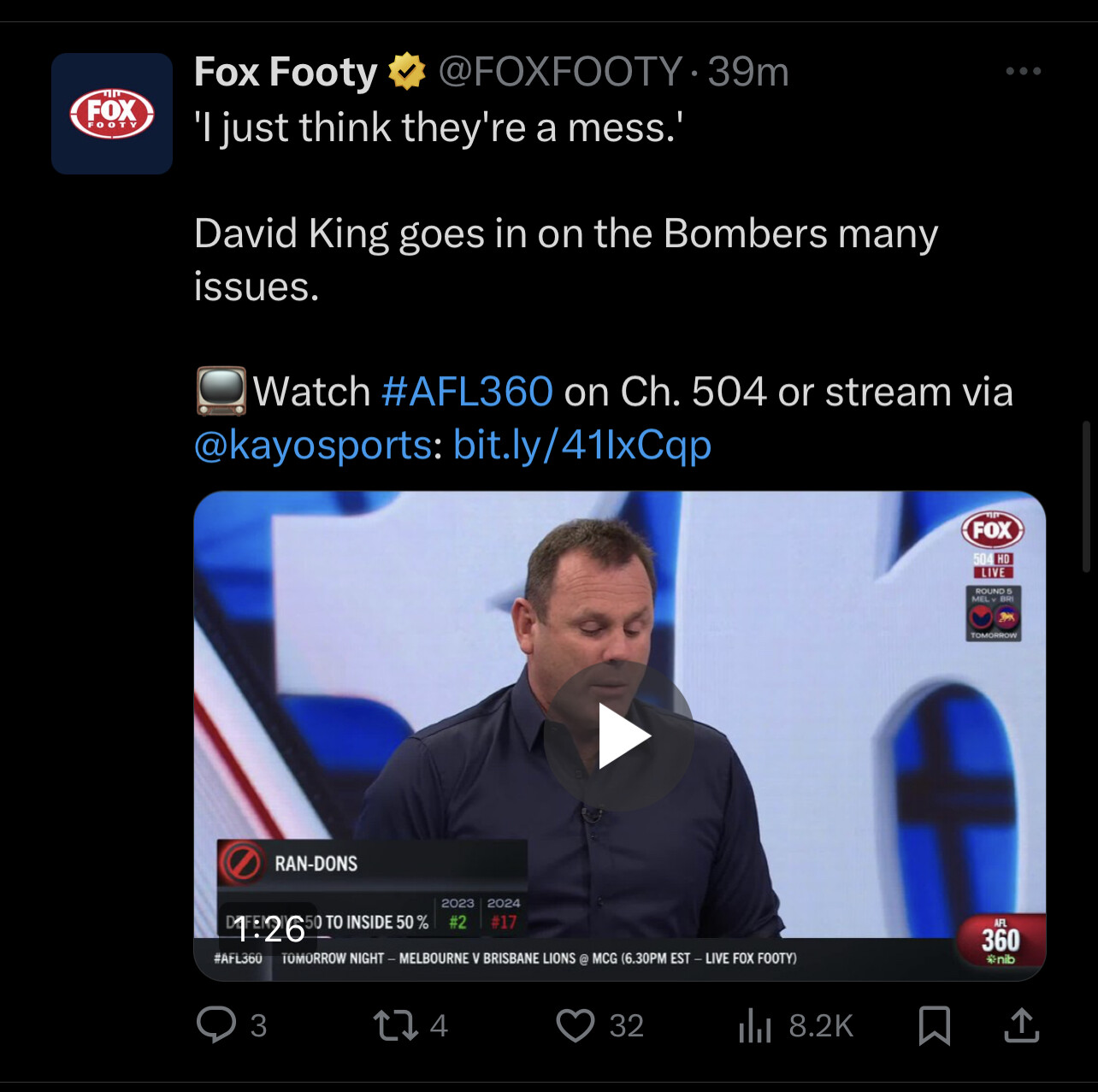
Task: Open the share upload icon
Action: [1021, 1024]
